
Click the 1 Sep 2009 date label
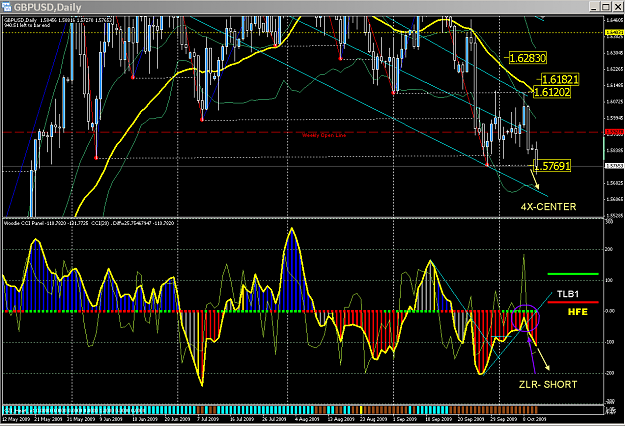coord(405,419)
